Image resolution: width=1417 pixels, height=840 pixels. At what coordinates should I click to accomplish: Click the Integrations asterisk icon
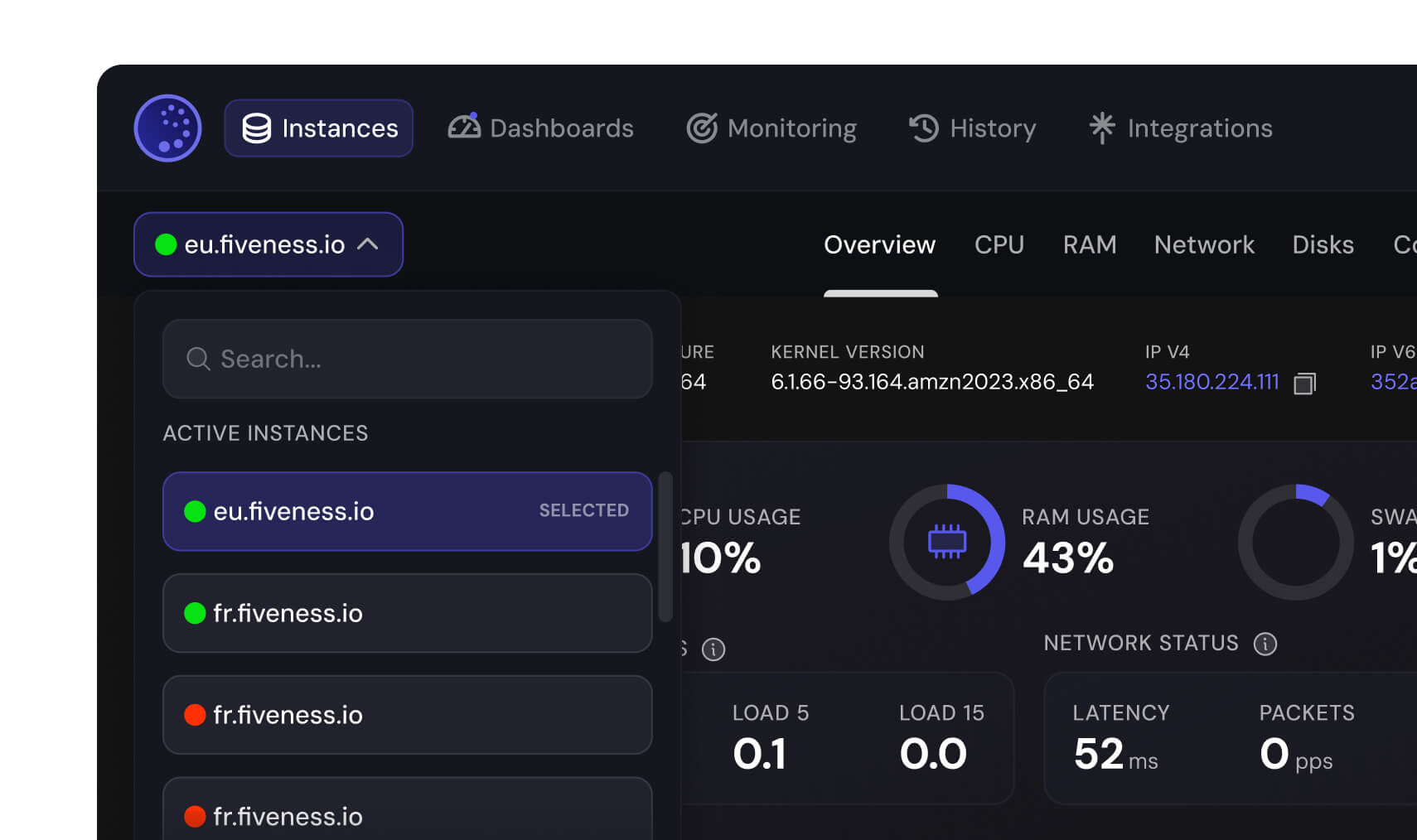(x=1102, y=128)
